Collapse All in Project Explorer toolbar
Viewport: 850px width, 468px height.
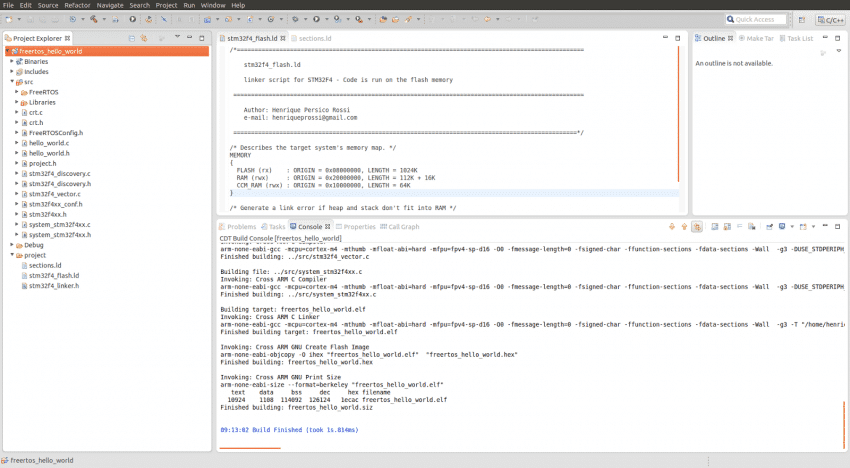132,39
